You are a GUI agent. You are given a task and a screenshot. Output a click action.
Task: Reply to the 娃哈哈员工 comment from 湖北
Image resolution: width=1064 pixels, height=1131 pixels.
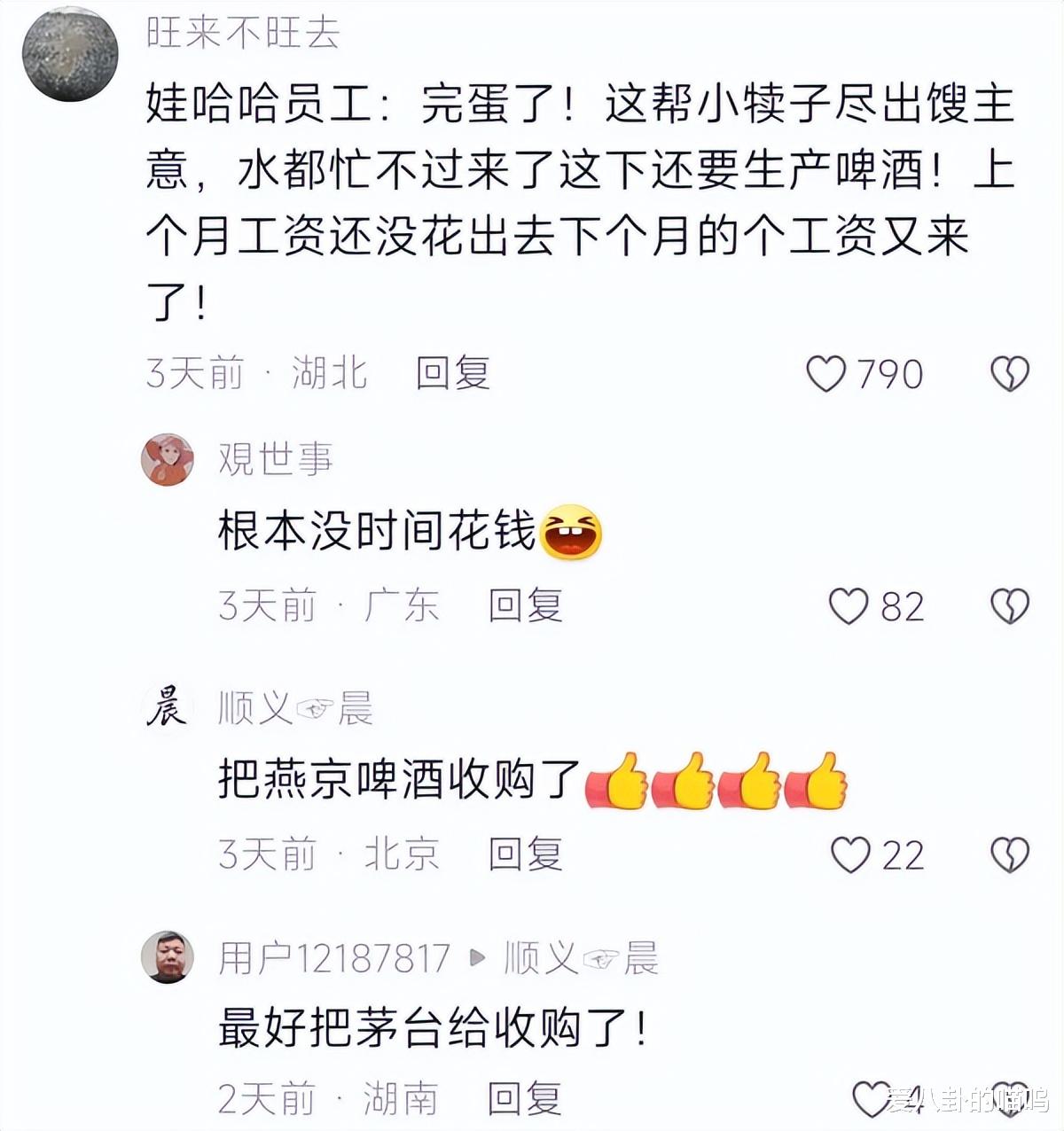point(453,373)
